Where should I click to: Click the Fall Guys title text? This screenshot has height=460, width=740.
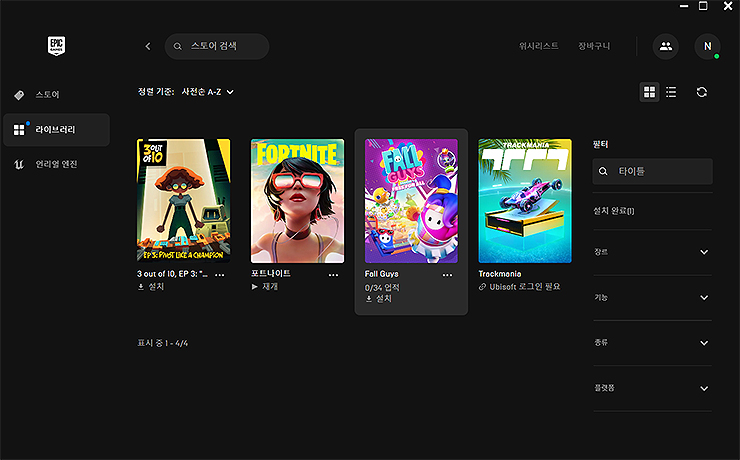click(x=381, y=274)
